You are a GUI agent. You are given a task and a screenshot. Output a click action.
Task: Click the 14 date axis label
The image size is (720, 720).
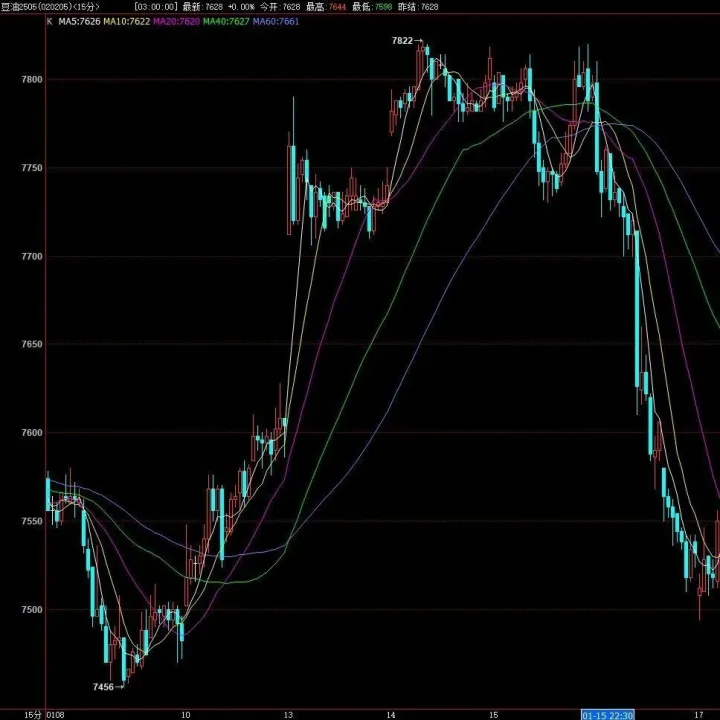391,715
